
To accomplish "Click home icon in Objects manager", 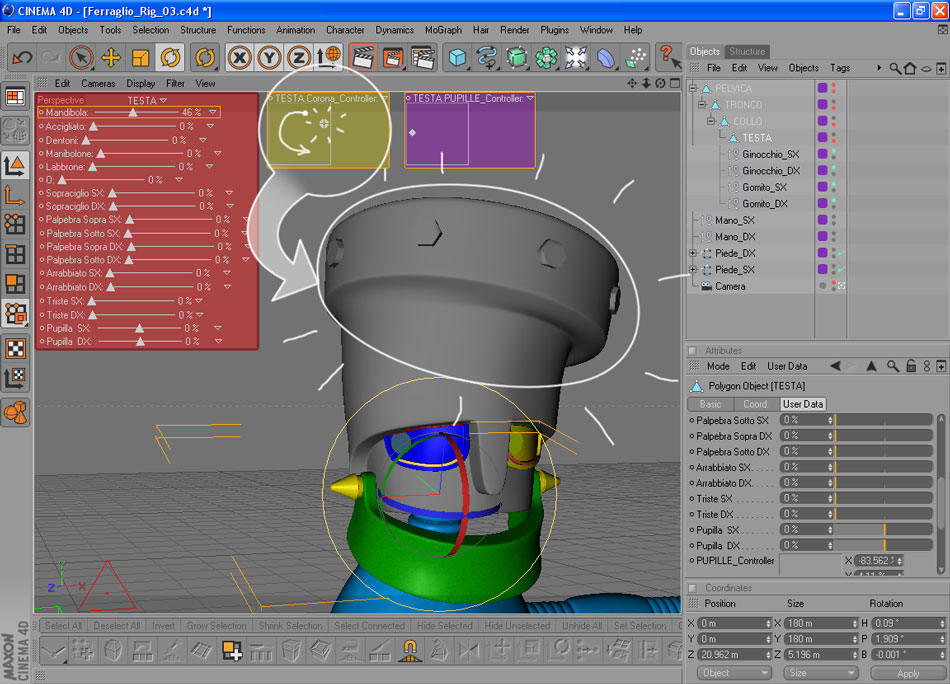I will [x=910, y=68].
